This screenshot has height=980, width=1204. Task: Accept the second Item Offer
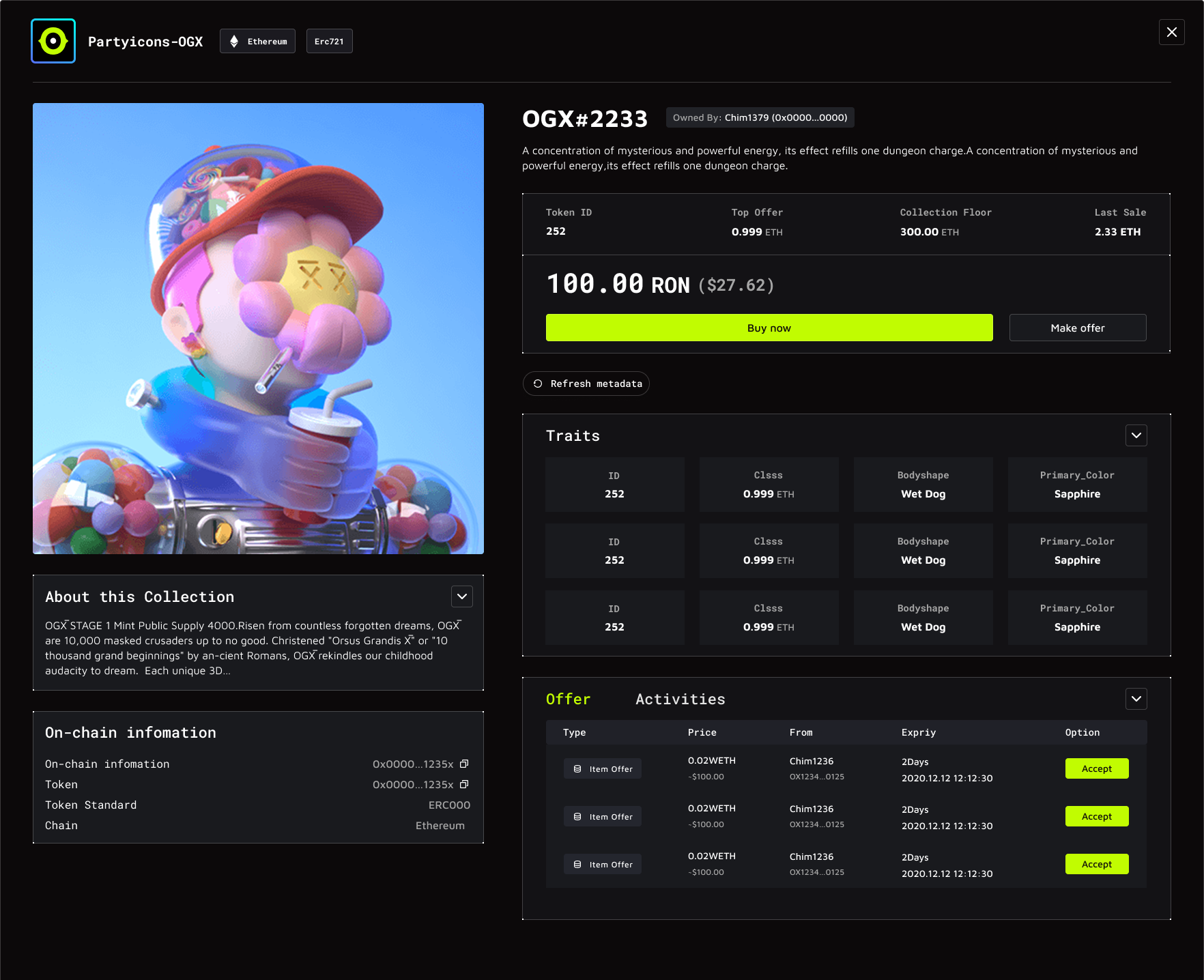click(1097, 816)
